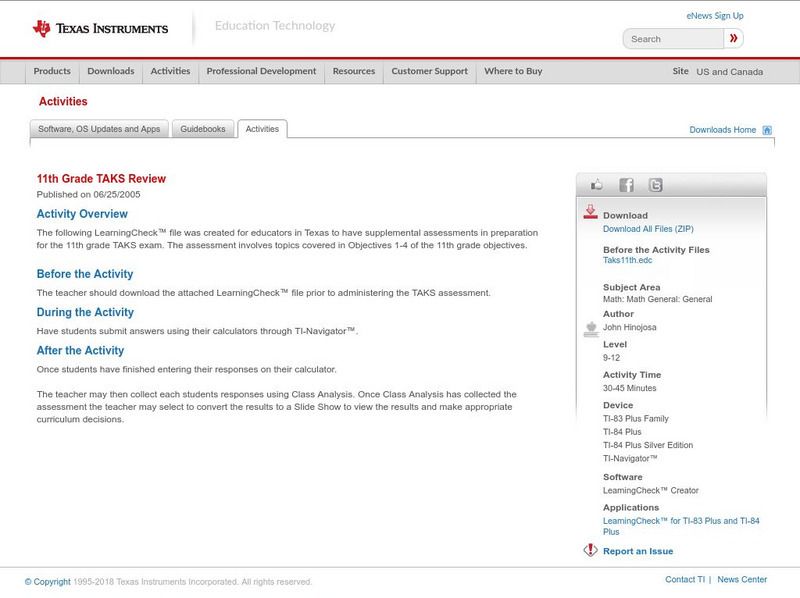Click the 11th Grade TAKS Review title
The width and height of the screenshot is (800, 598).
pyautogui.click(x=101, y=179)
